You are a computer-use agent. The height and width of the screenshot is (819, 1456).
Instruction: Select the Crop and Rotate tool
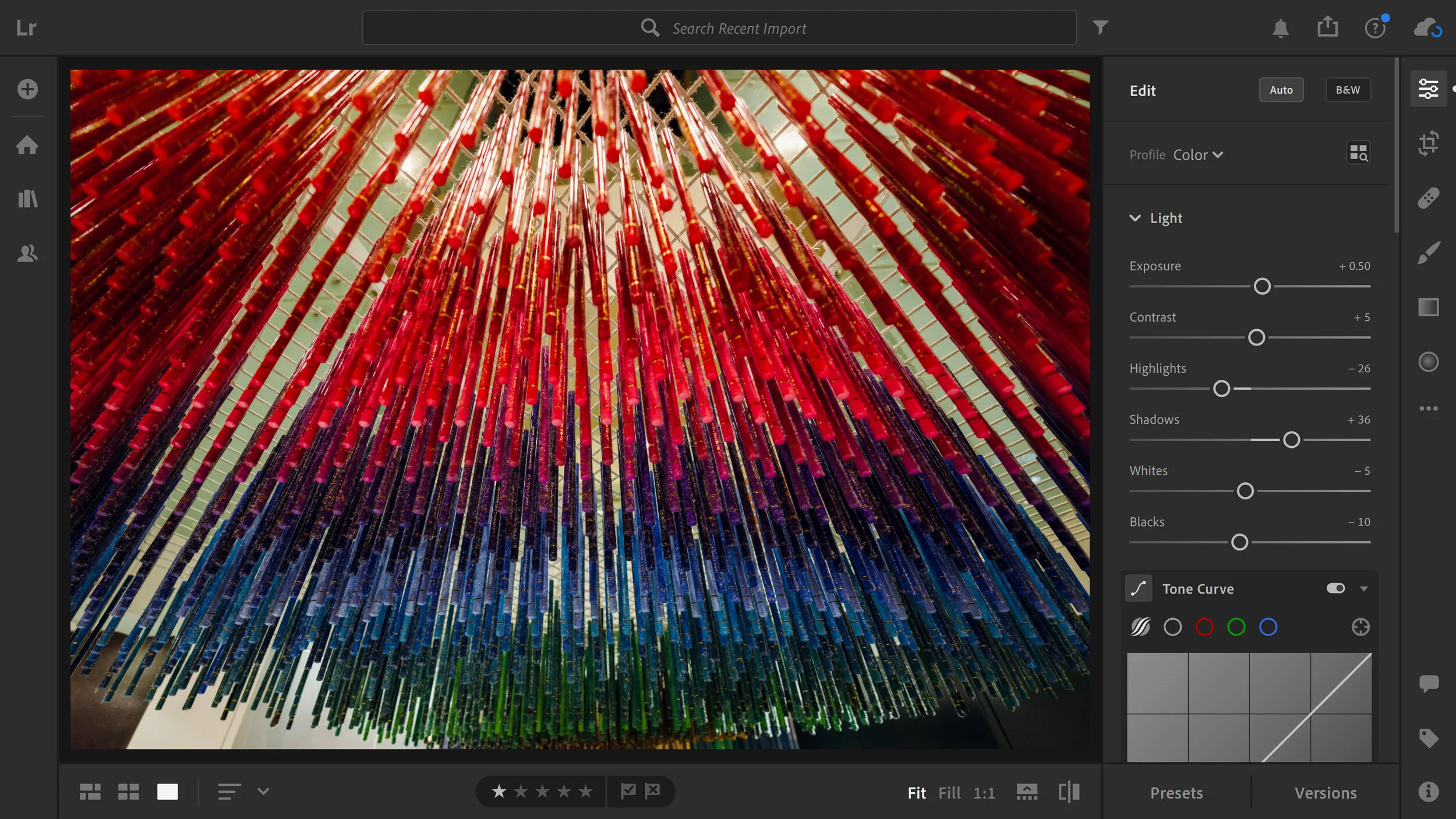(1428, 143)
